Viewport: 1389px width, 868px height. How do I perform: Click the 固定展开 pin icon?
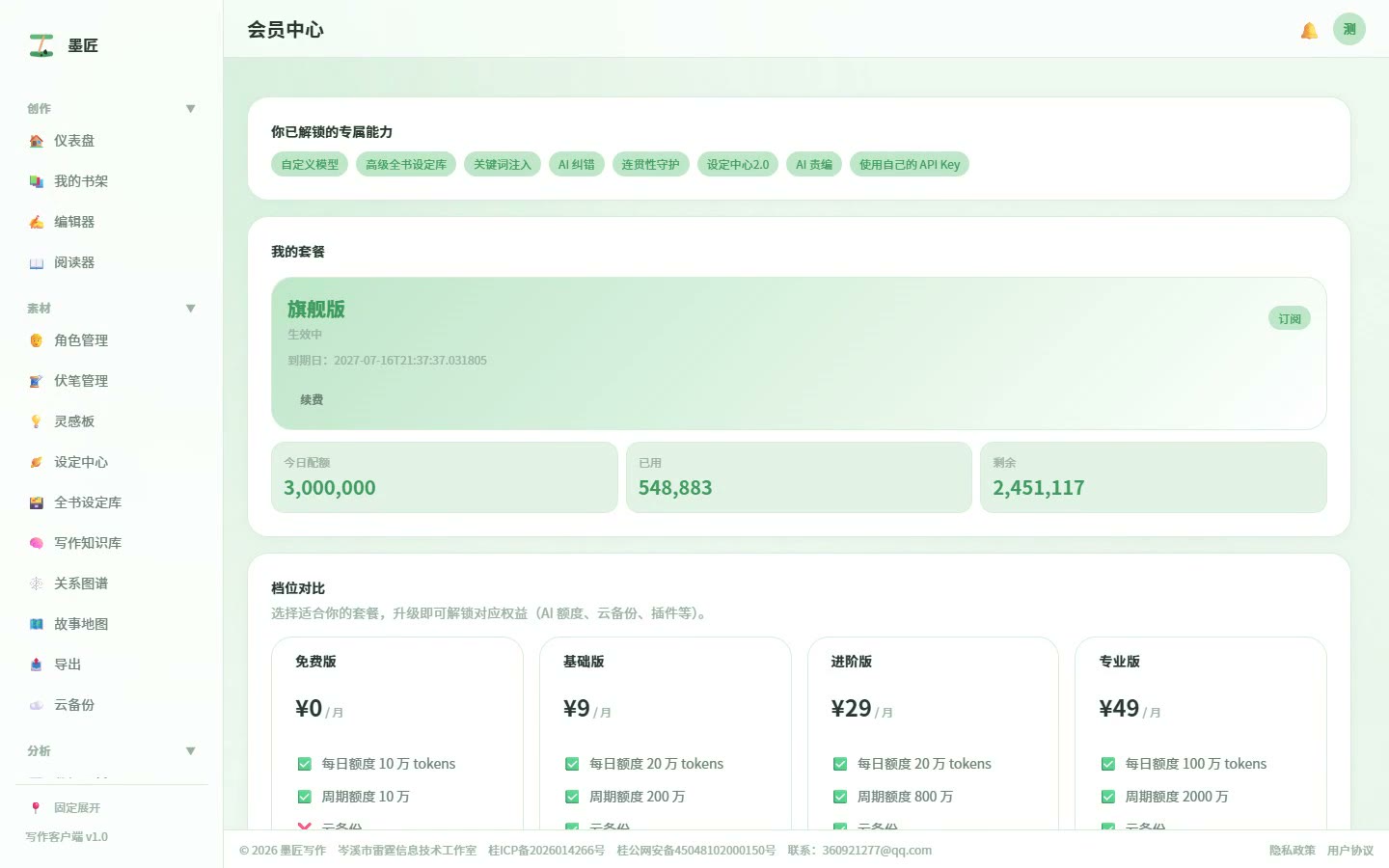[36, 808]
